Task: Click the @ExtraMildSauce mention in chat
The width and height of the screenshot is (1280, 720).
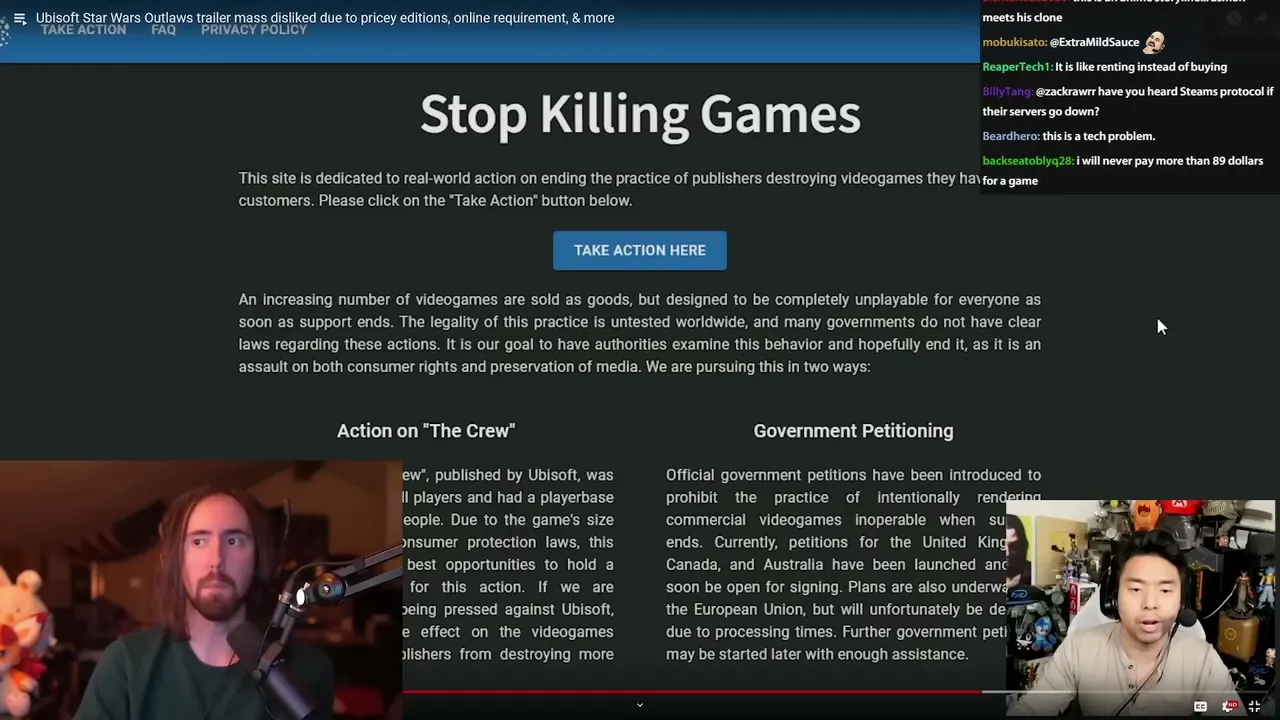Action: tap(1094, 42)
